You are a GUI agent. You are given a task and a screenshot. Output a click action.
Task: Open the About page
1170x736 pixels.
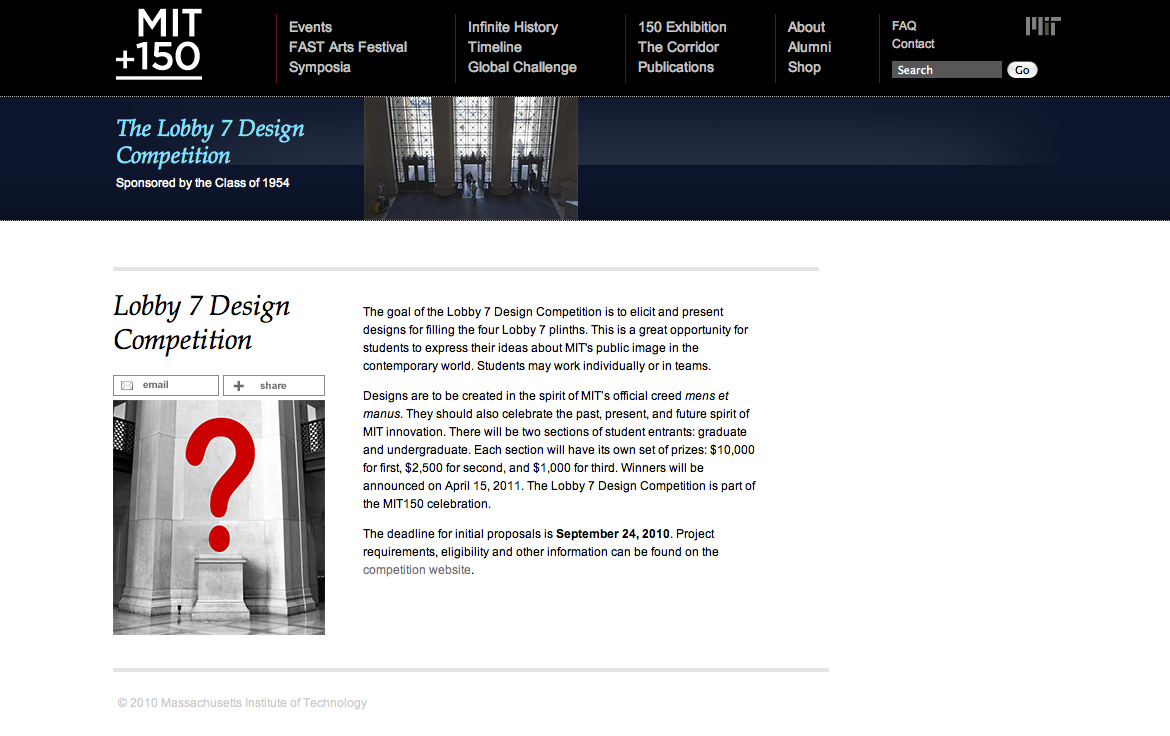(807, 27)
